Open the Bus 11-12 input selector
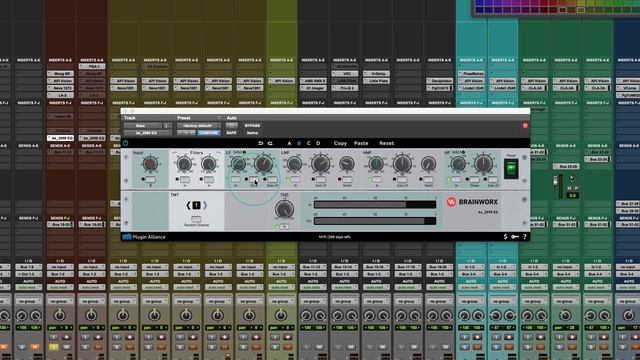 click(x=313, y=267)
